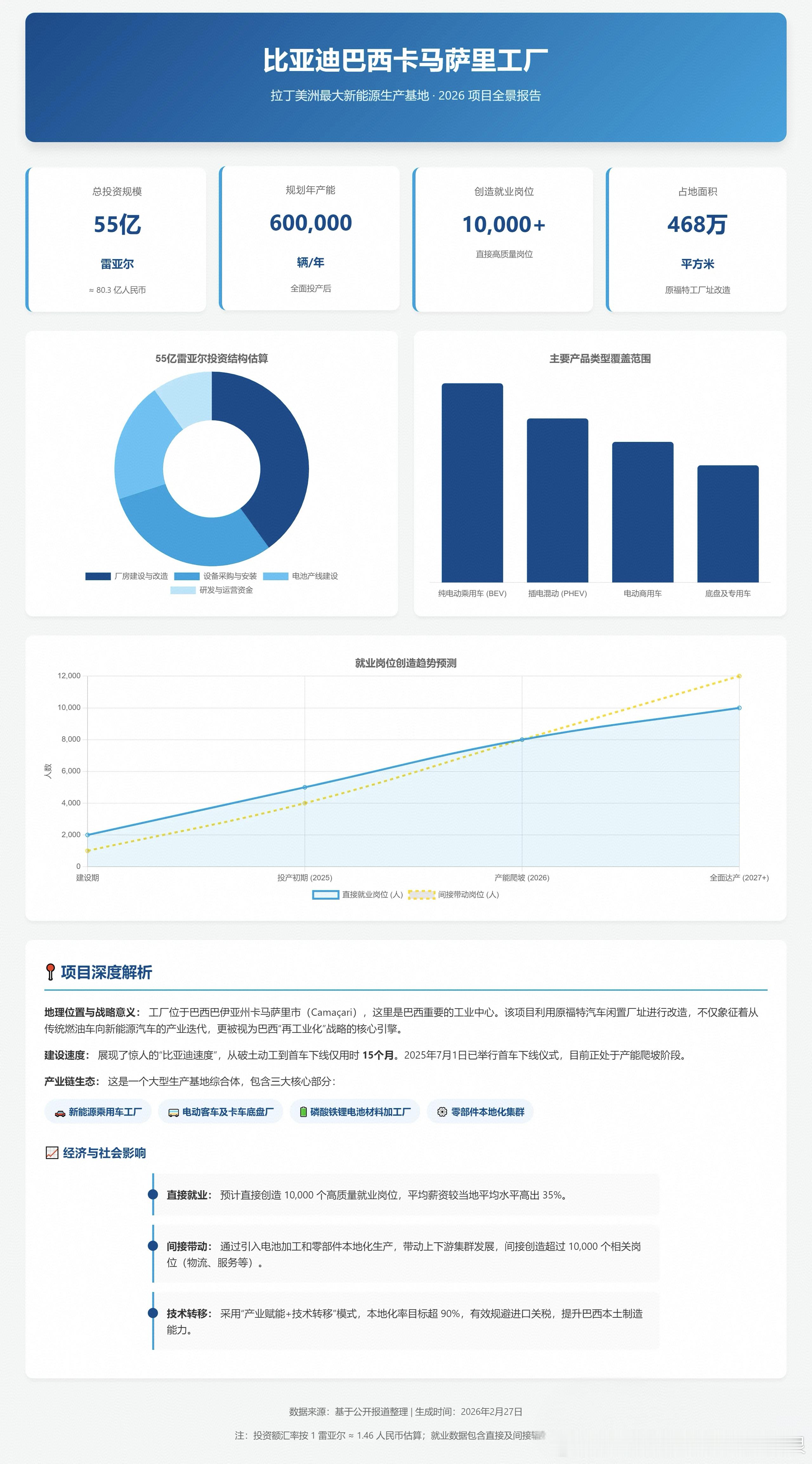Click the 研发与运营资金 legend swatch

(x=183, y=590)
